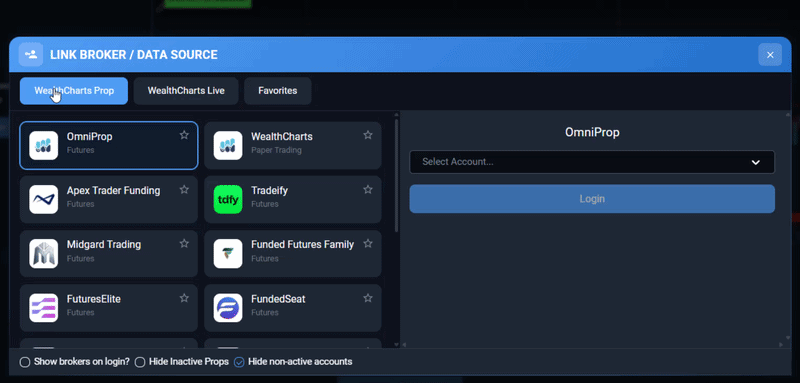Mark Funded Futures Family as favorite
Image resolution: width=800 pixels, height=383 pixels.
pos(368,243)
